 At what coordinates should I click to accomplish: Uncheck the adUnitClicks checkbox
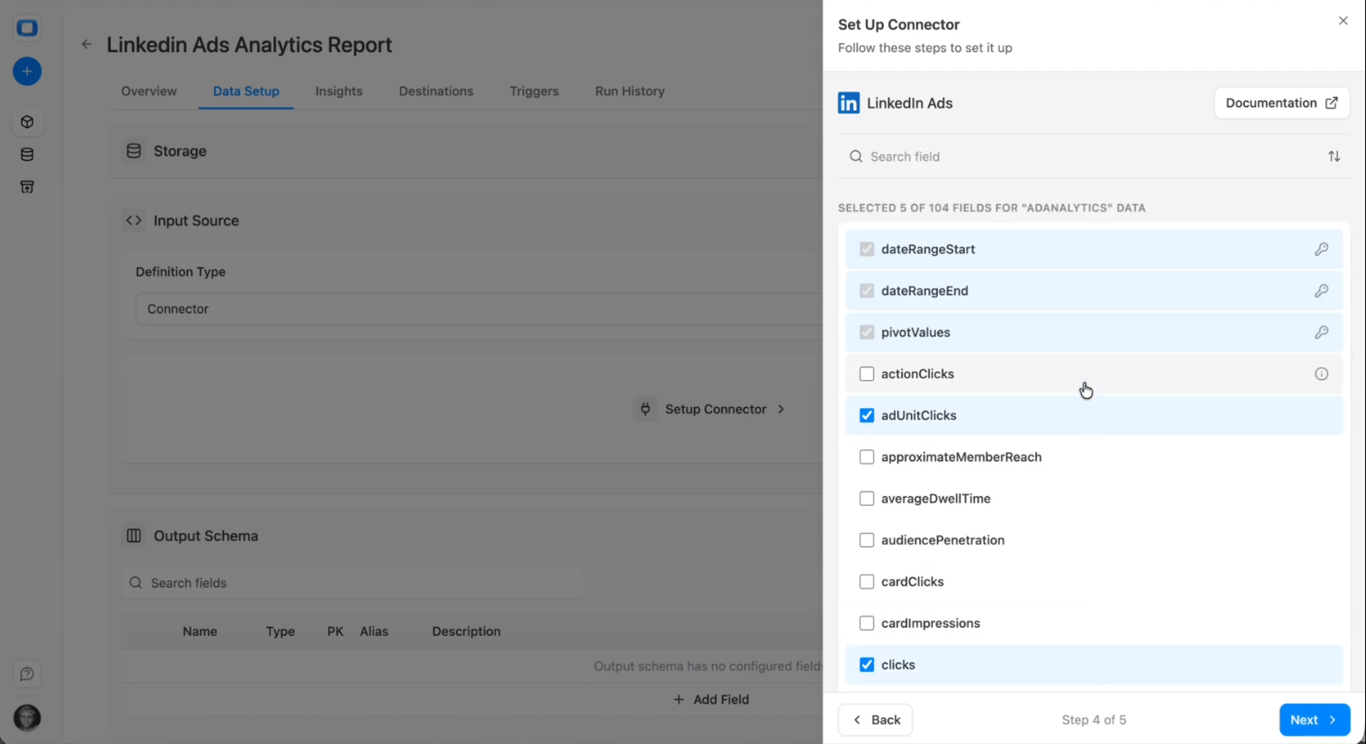[x=867, y=415]
